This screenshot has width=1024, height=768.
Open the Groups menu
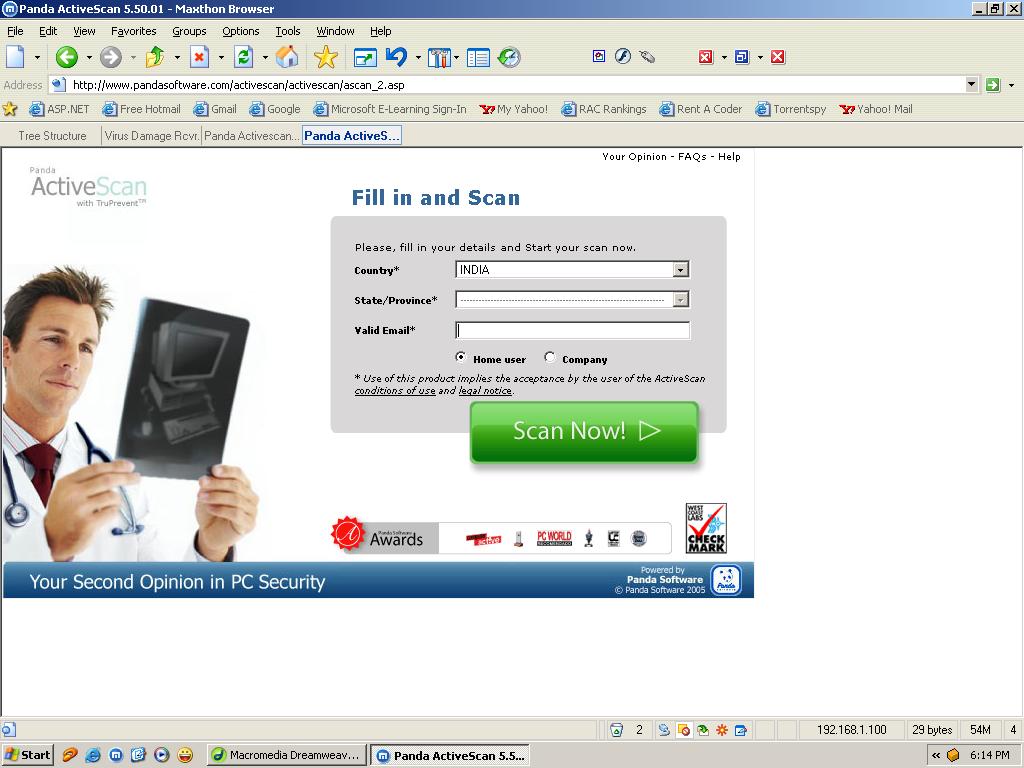coord(189,31)
